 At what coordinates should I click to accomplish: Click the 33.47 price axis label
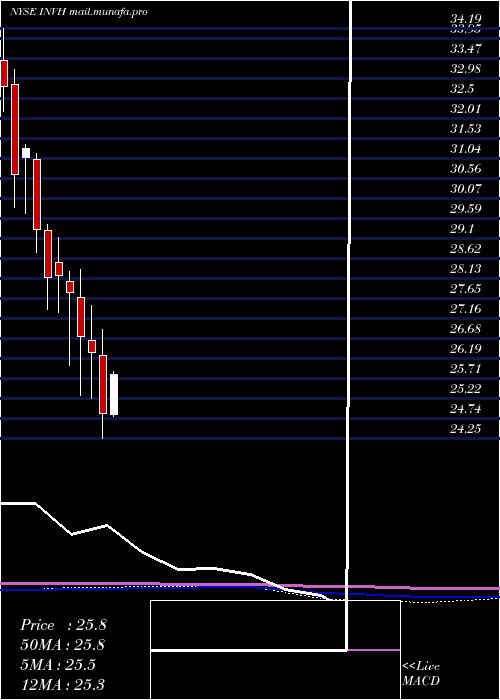(x=466, y=49)
